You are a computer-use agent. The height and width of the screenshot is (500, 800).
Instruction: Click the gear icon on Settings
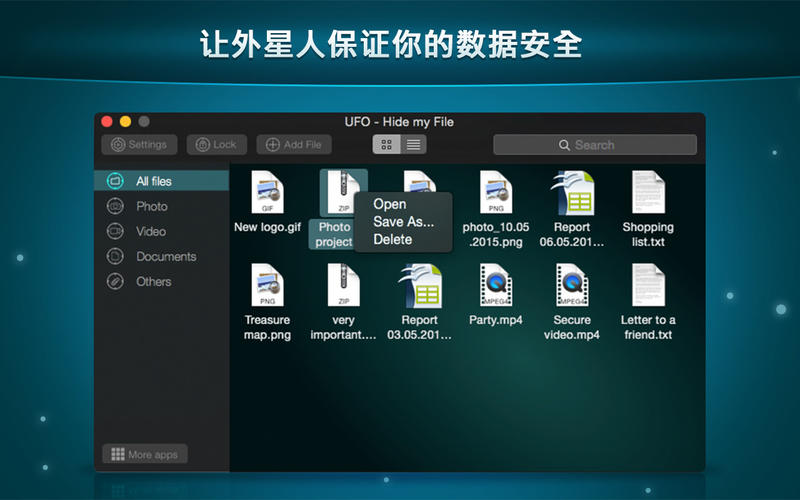click(118, 145)
